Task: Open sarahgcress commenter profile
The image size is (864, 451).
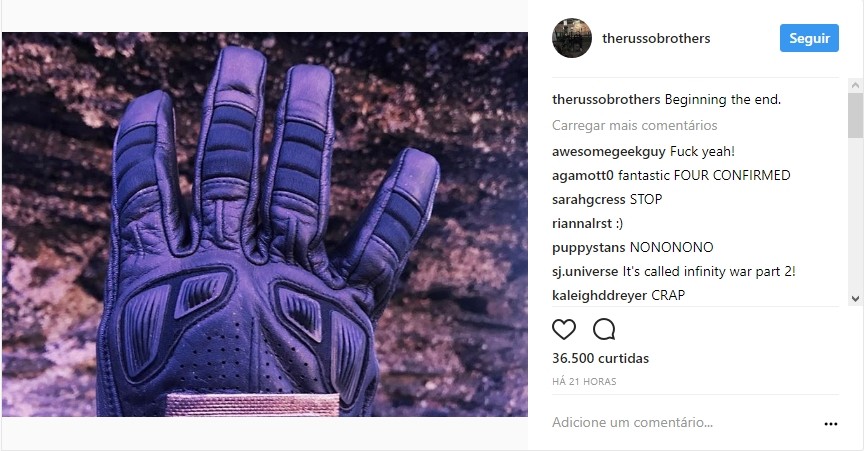Action: pyautogui.click(x=588, y=200)
